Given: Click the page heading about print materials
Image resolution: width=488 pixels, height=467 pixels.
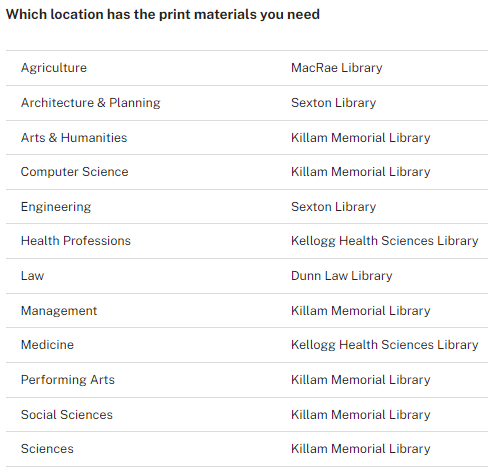Looking at the screenshot, I should (x=163, y=14).
